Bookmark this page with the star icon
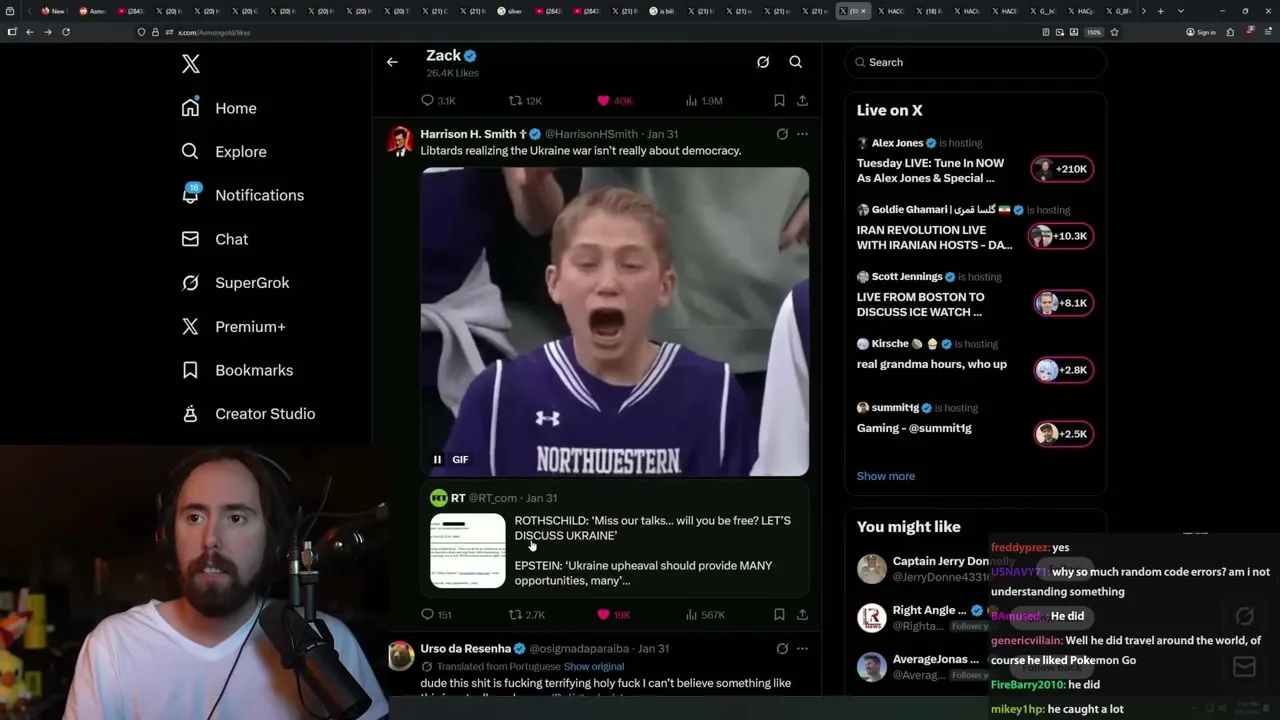Screen dimensions: 1280x720 point(1114,32)
